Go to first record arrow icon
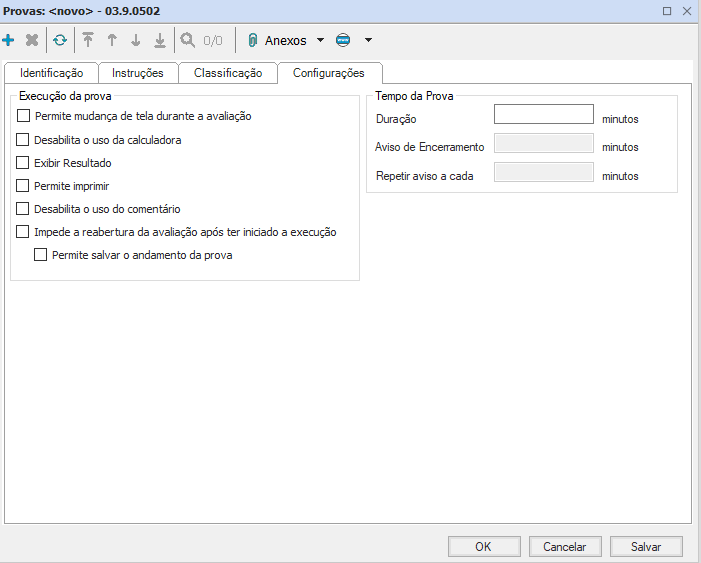Image resolution: width=701 pixels, height=563 pixels. 88,41
